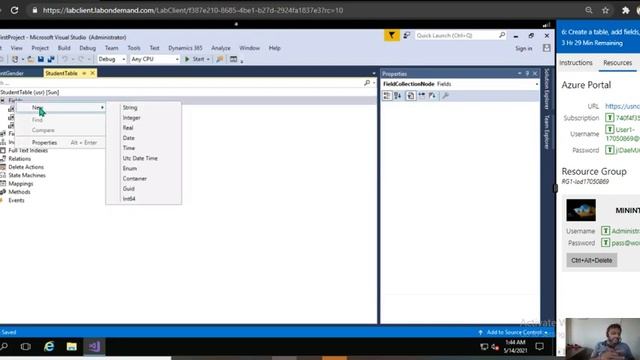Click the pin icon on StudentTable tab
Screen dimensions: 640x360
84,73
